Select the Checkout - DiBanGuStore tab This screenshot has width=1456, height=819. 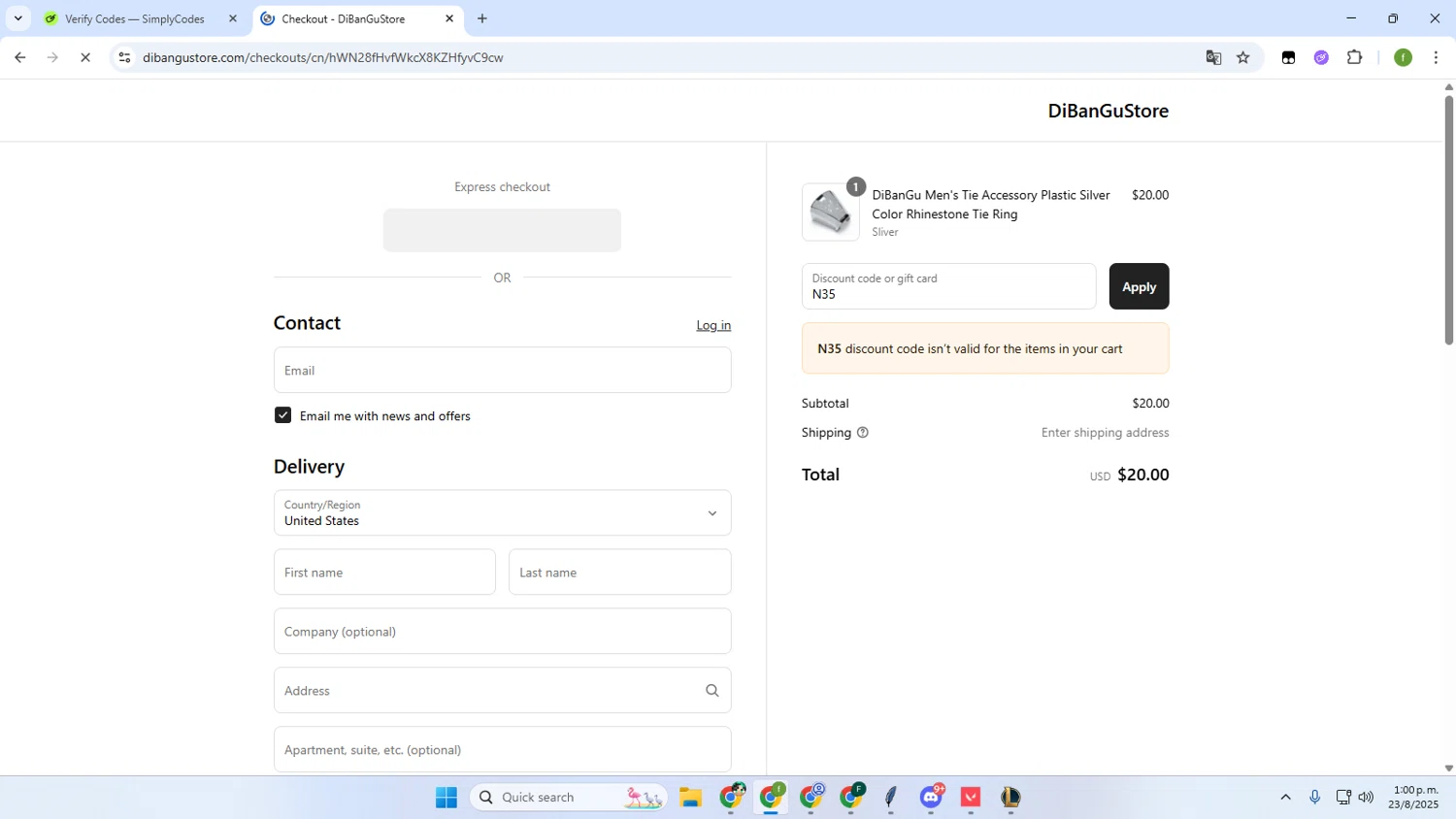tap(358, 18)
